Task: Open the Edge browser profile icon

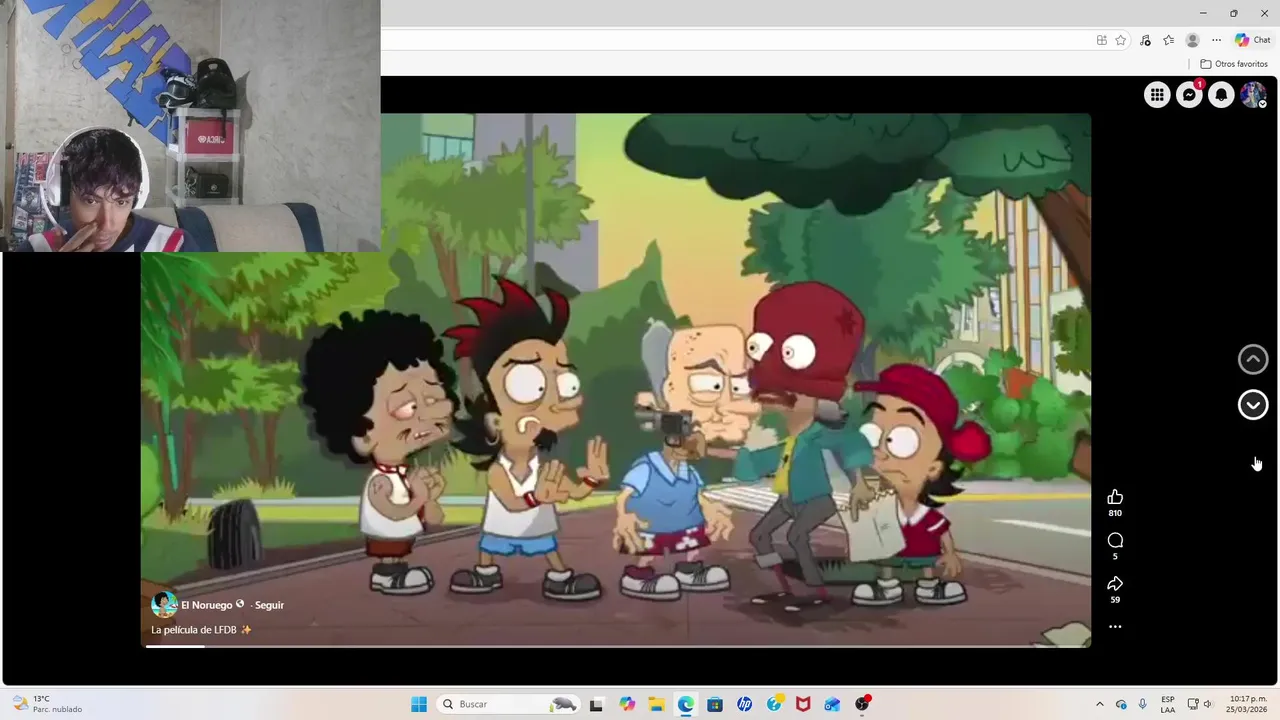Action: (1192, 40)
